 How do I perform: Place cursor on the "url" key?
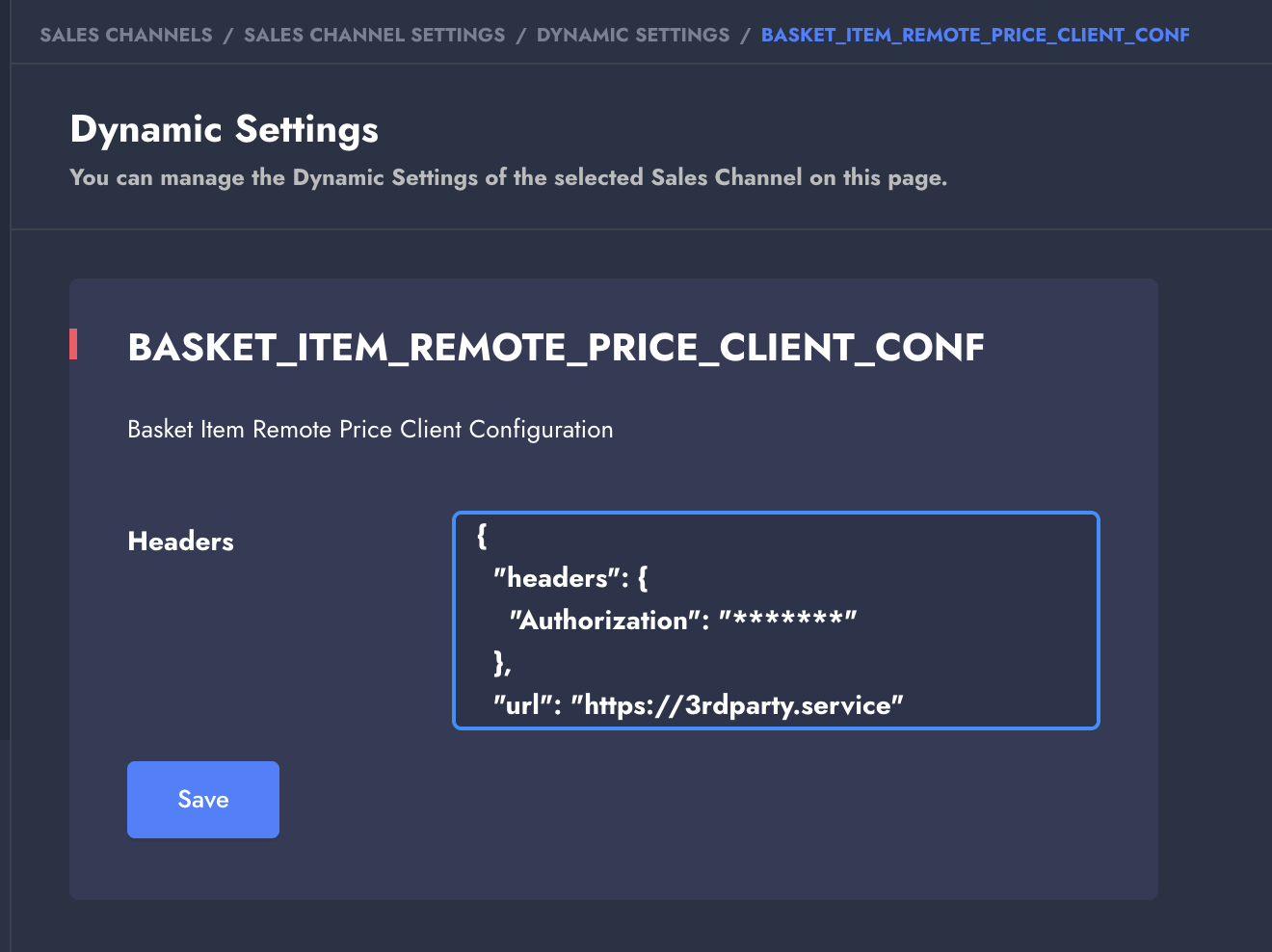(521, 705)
